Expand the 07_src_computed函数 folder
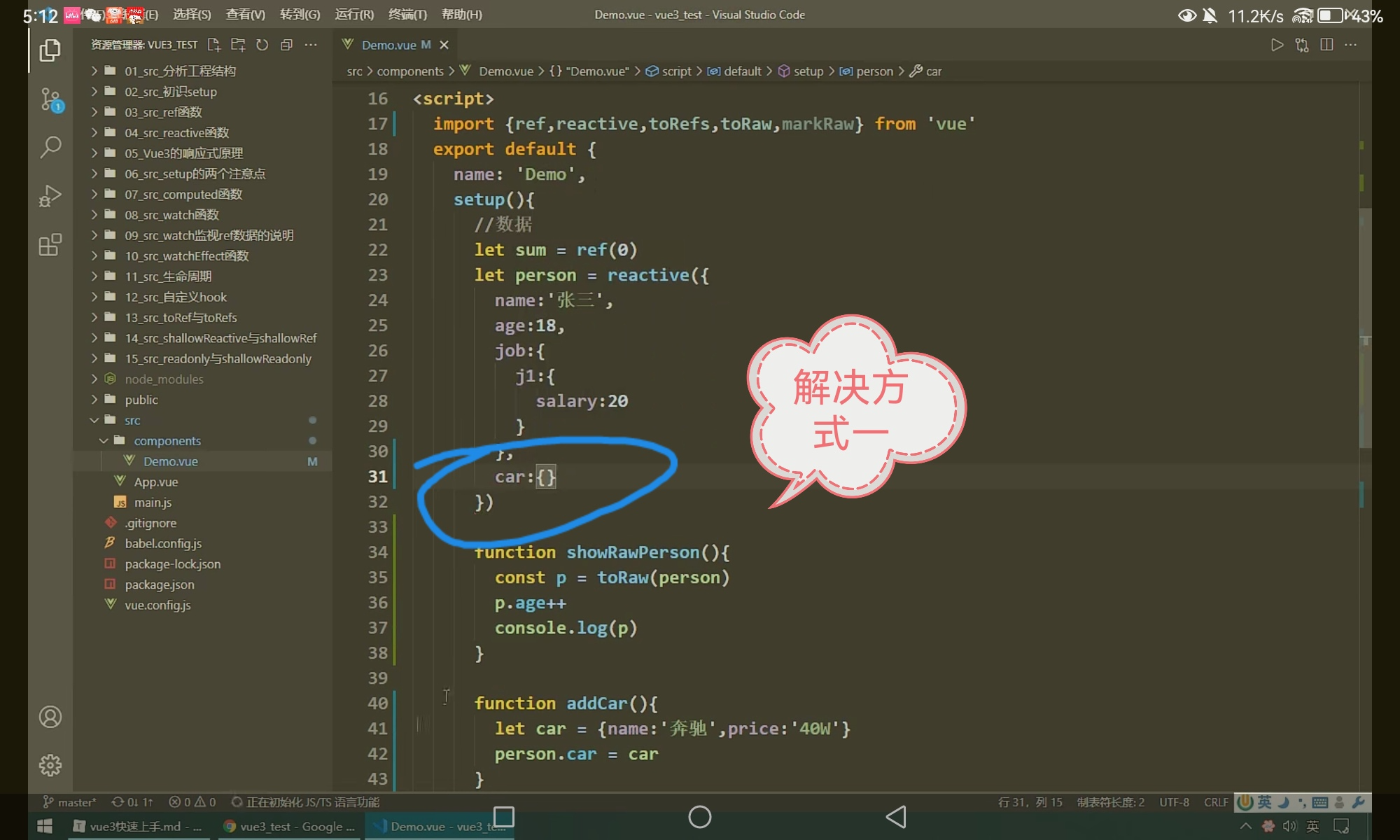Image resolution: width=1400 pixels, height=840 pixels. (x=183, y=194)
